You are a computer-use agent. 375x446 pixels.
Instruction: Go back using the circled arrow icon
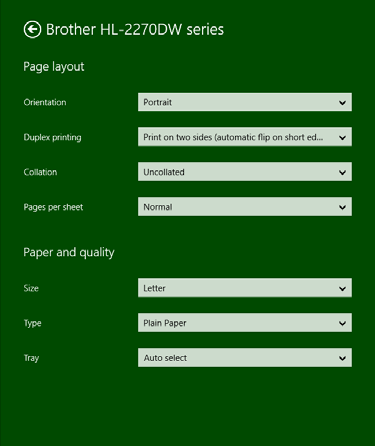pos(32,30)
